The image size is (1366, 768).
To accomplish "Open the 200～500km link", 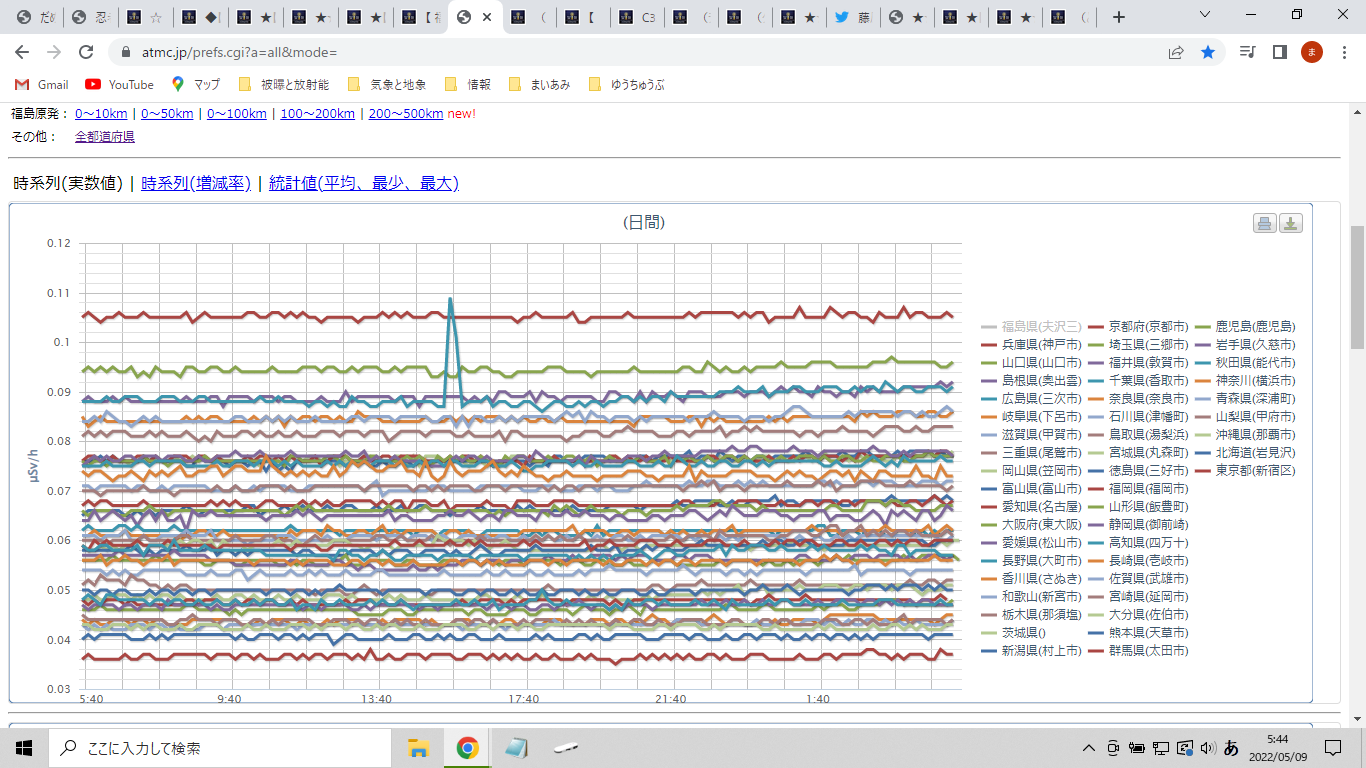I will click(x=406, y=113).
